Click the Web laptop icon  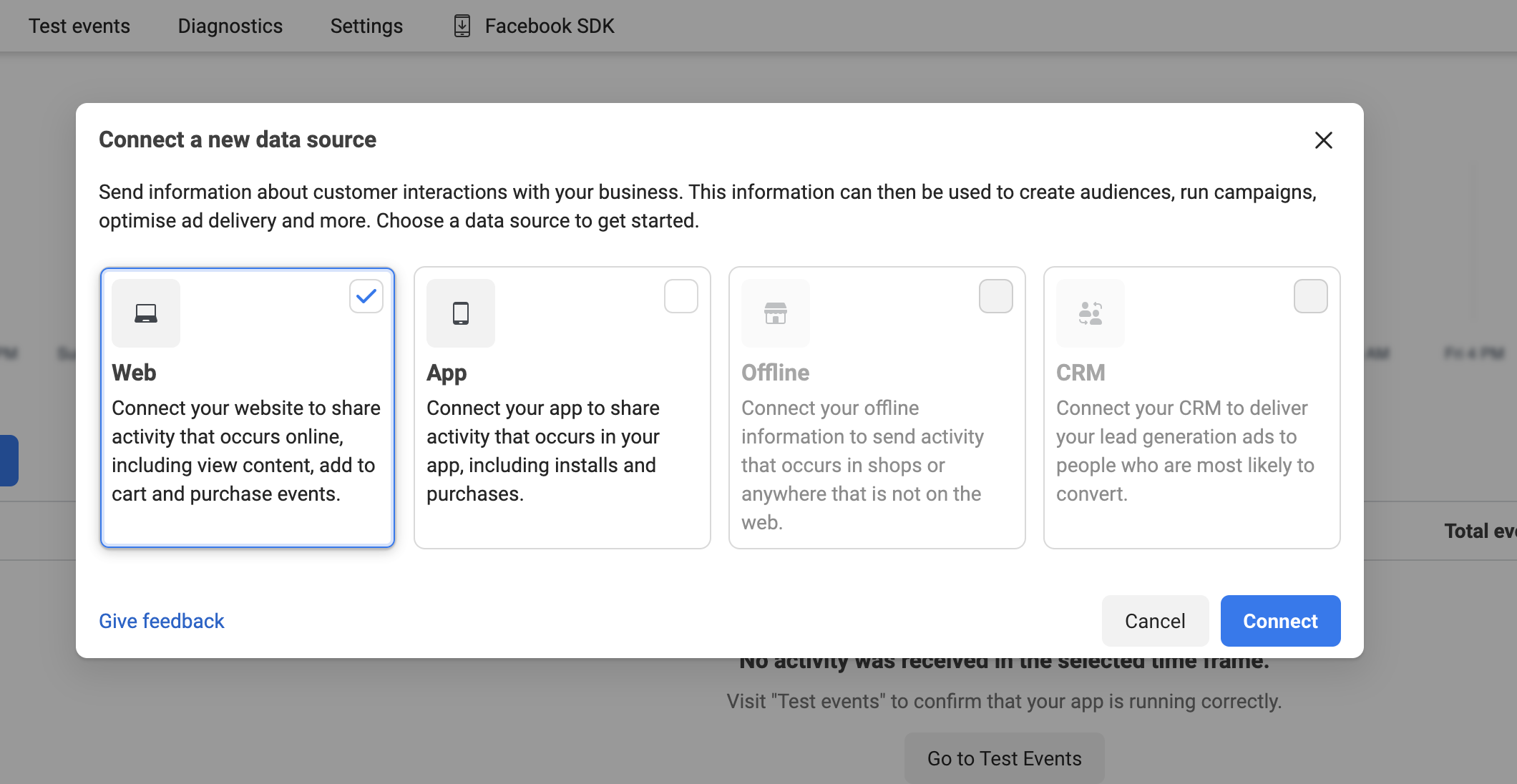(x=146, y=313)
